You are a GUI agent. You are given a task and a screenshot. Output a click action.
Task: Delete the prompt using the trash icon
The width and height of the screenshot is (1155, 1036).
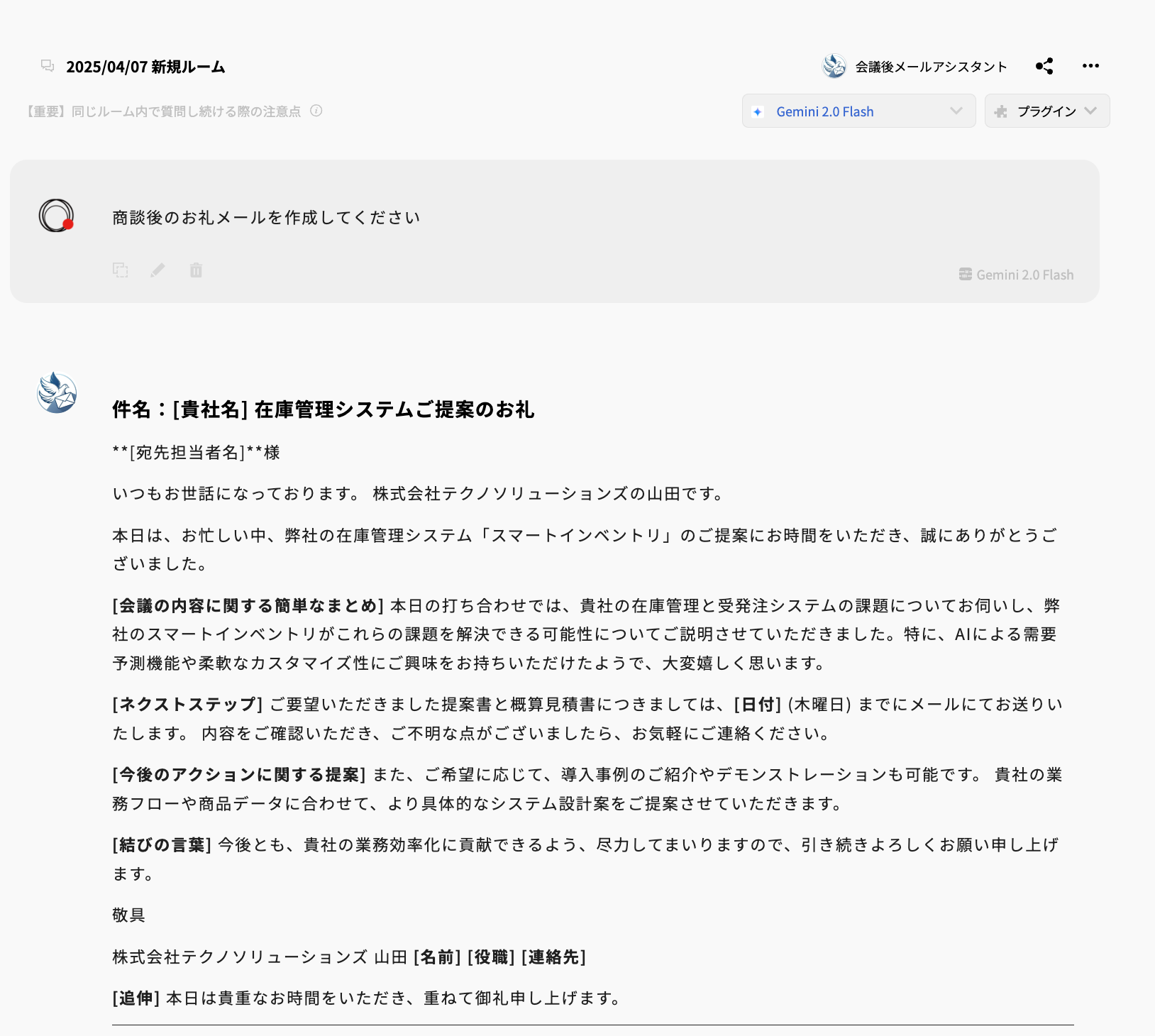197,270
